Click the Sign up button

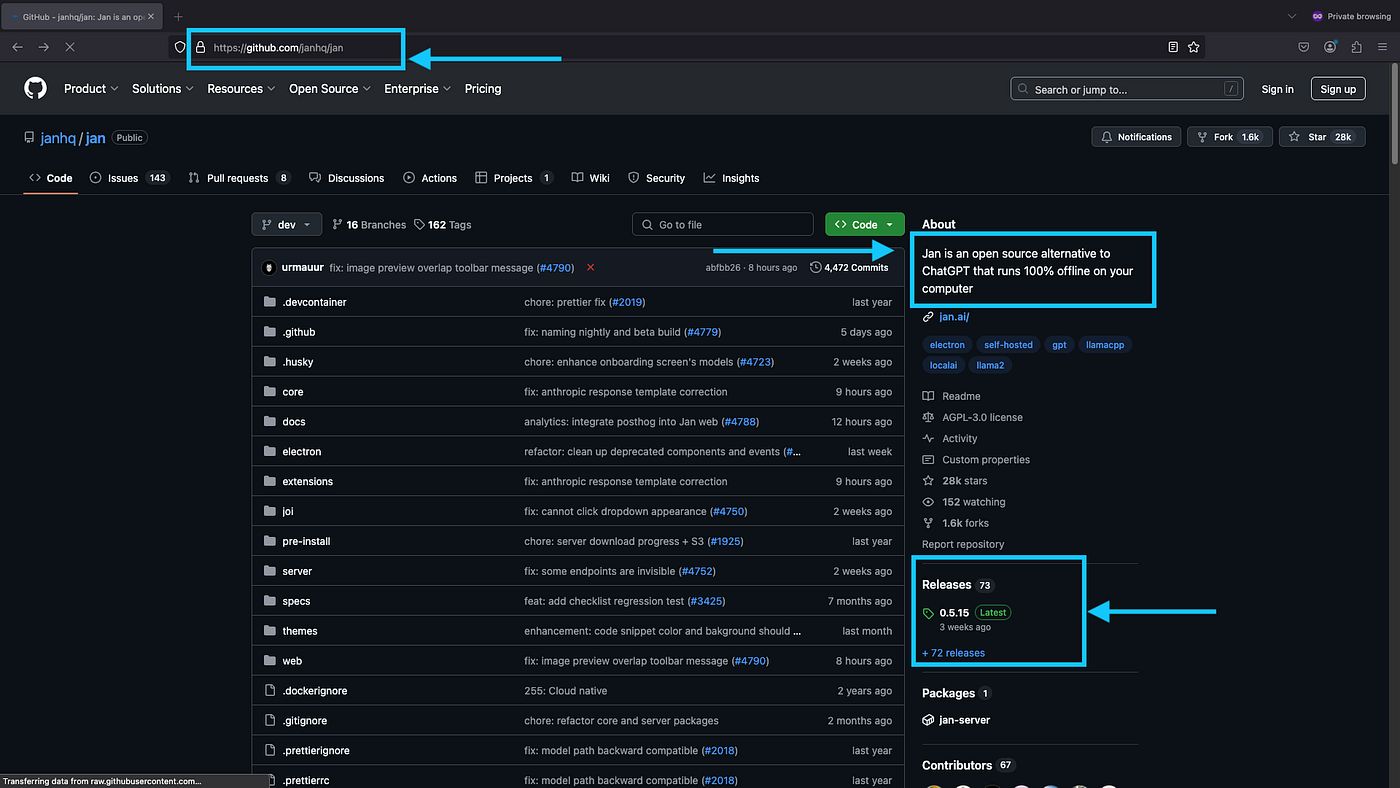[x=1338, y=89]
